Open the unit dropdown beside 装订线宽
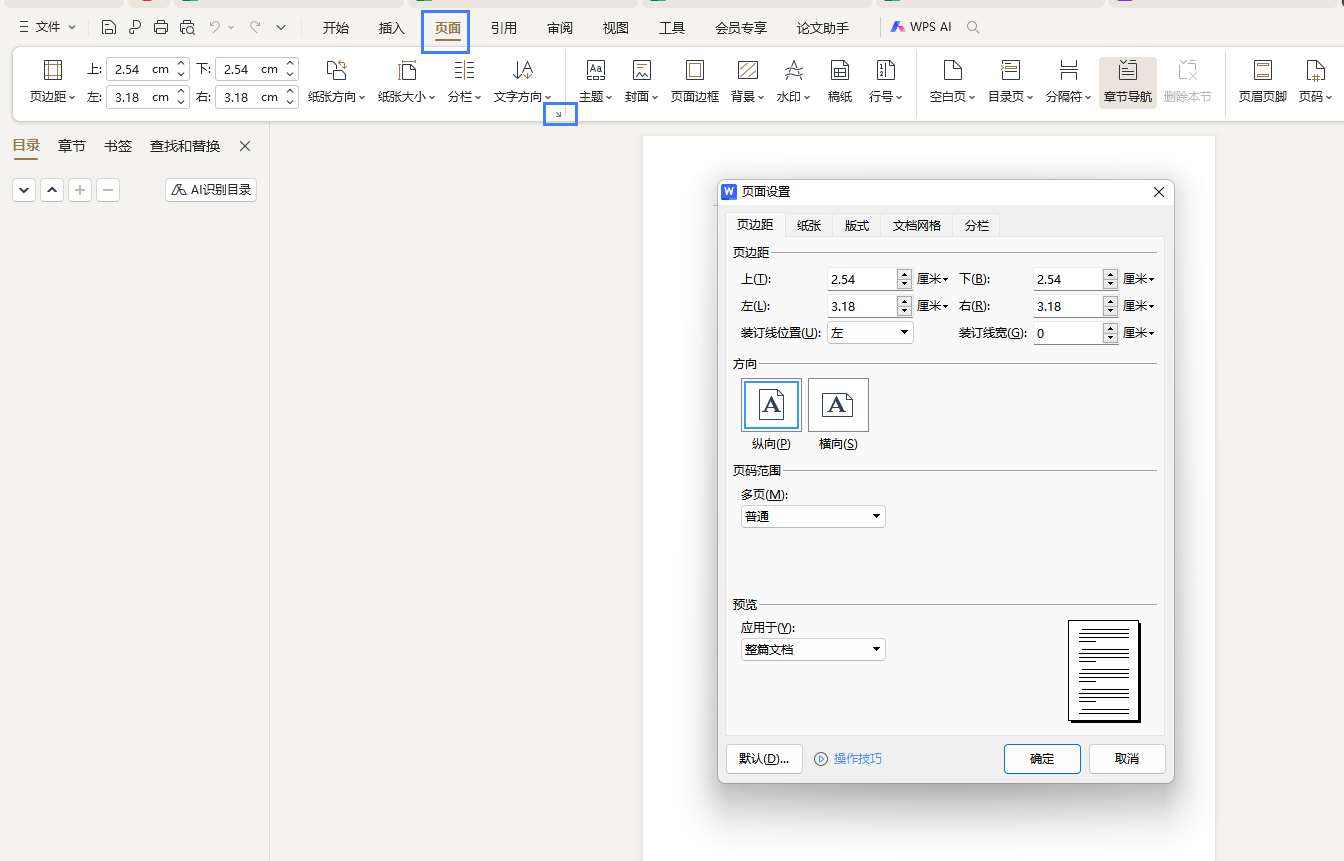Viewport: 1344px width, 861px height. (x=1139, y=333)
